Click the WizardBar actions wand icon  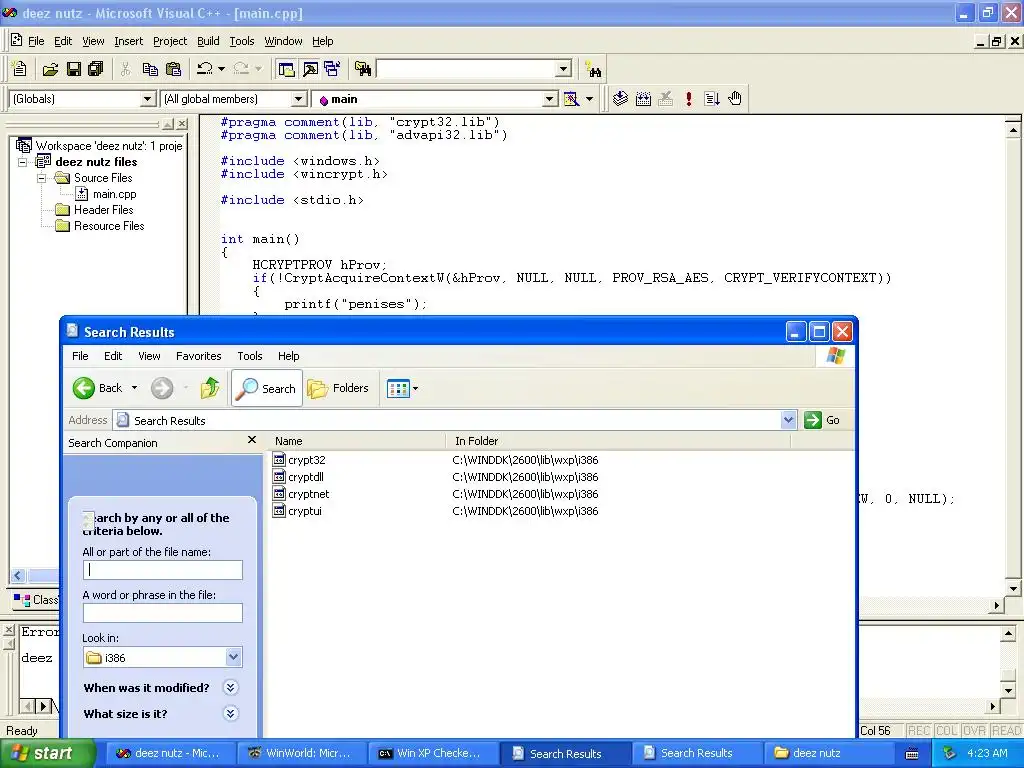(x=571, y=99)
